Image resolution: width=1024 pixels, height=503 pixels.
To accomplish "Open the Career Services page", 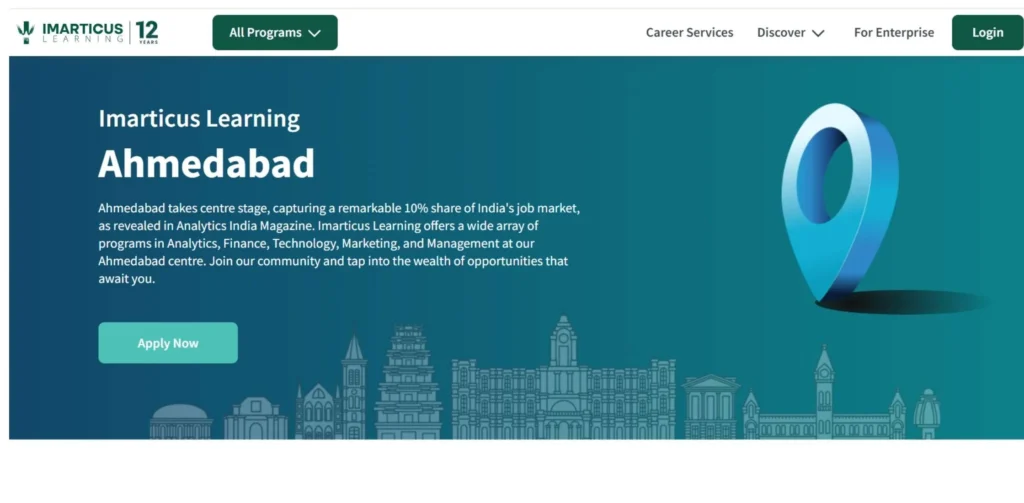I will (689, 32).
